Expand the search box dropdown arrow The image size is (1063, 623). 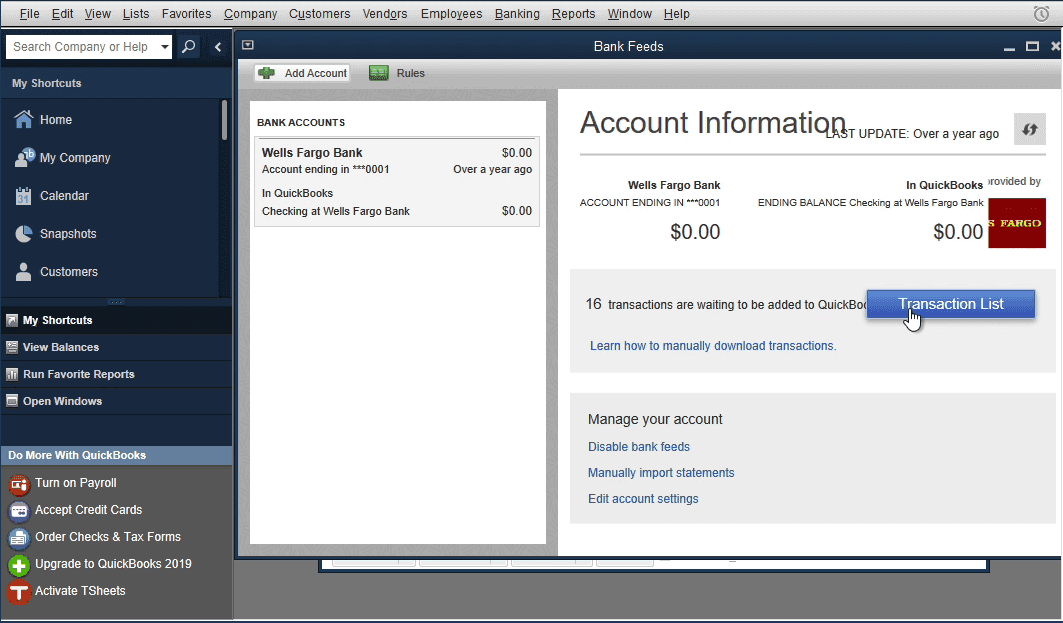point(165,47)
